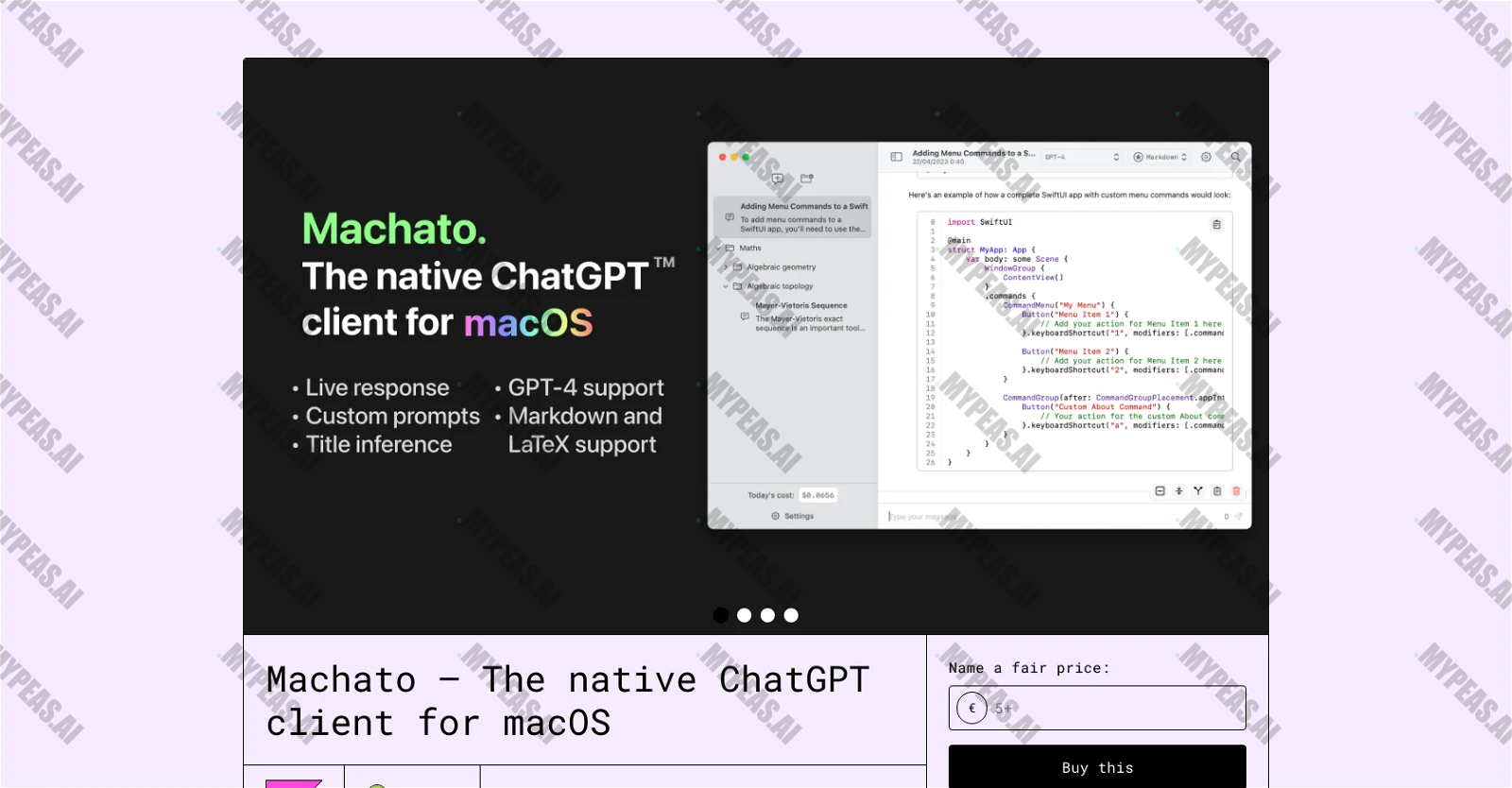This screenshot has height=788, width=1512.
Task: Click the 'import SwiftUI' code line
Action: coord(980,222)
